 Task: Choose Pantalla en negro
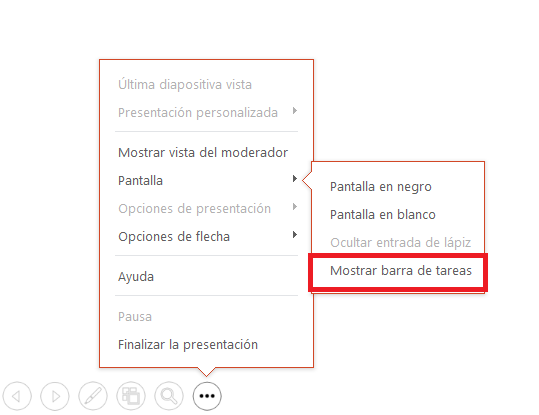pos(381,187)
